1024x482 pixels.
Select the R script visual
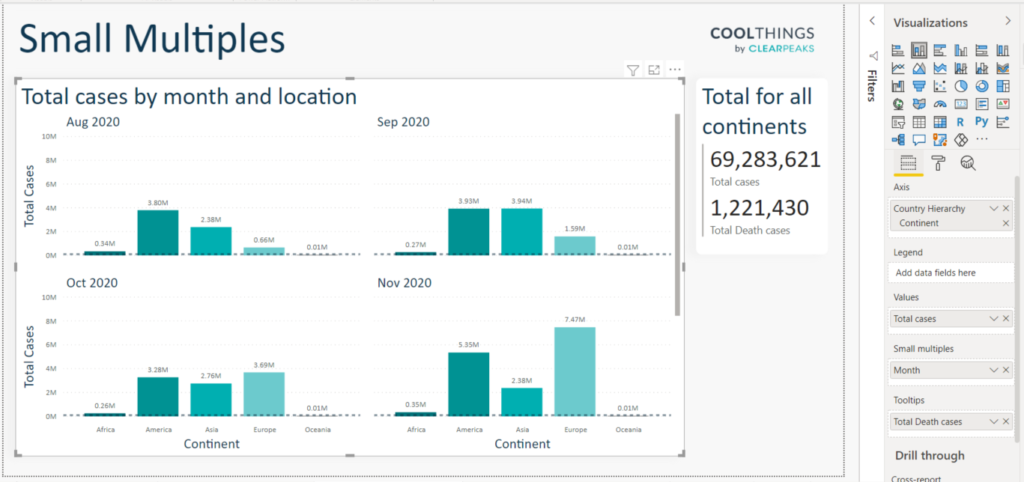961,121
